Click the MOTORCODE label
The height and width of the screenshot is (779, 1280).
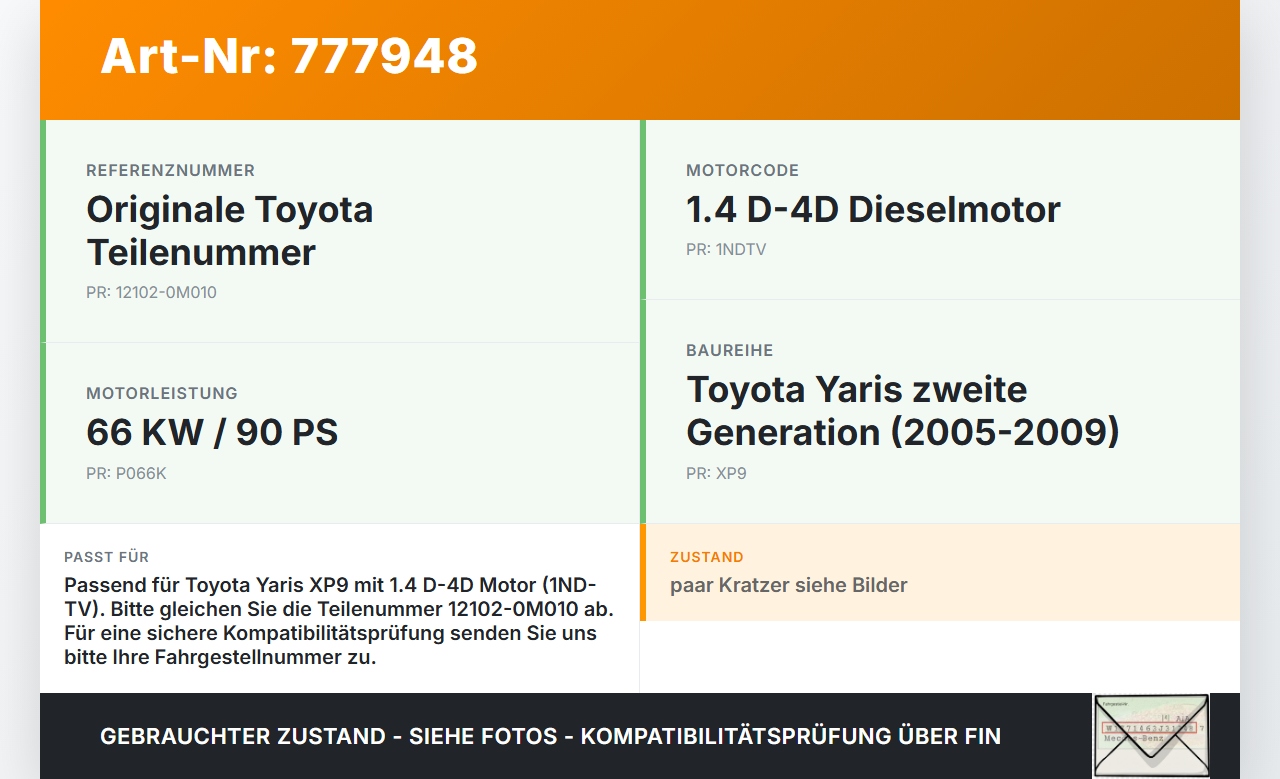point(743,170)
